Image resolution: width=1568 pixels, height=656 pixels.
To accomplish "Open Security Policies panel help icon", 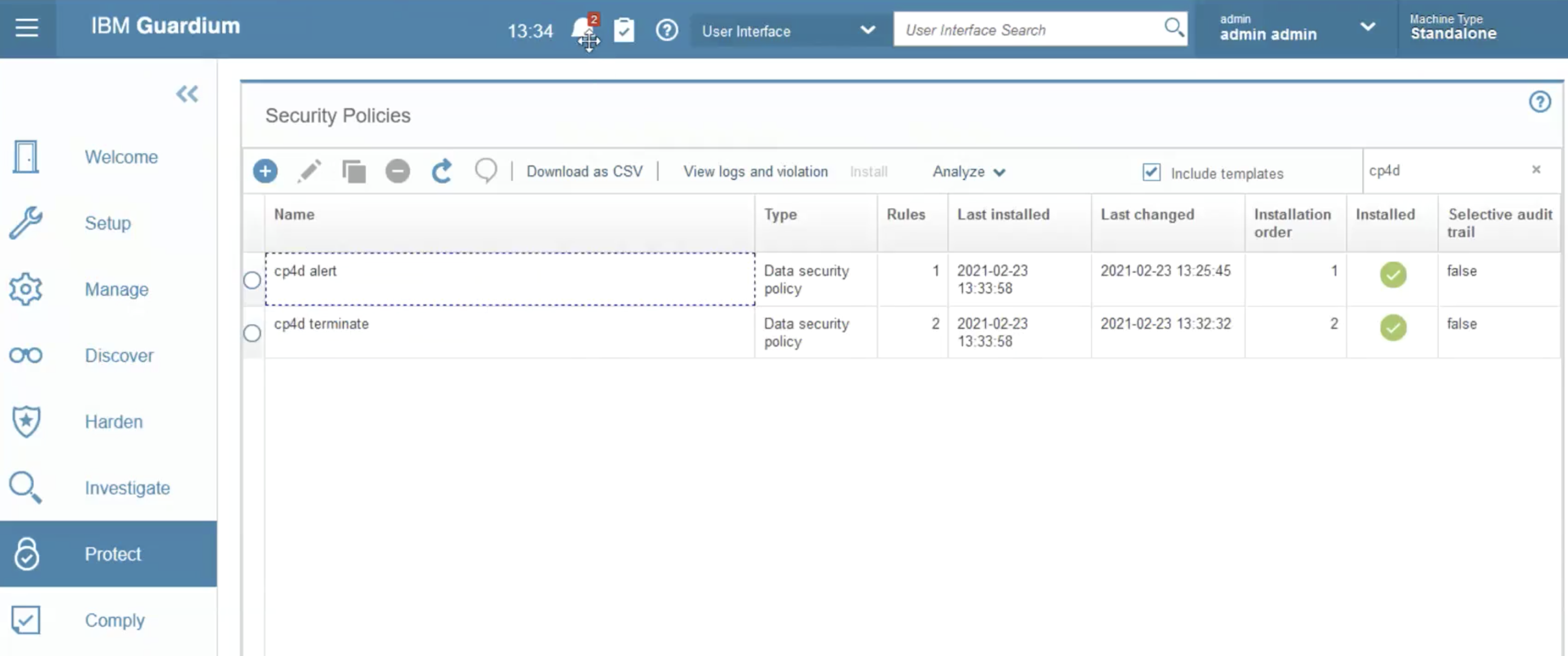I will point(1540,101).
